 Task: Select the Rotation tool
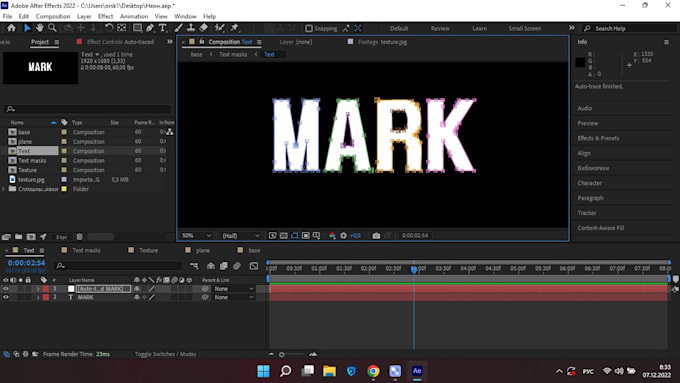pos(108,28)
